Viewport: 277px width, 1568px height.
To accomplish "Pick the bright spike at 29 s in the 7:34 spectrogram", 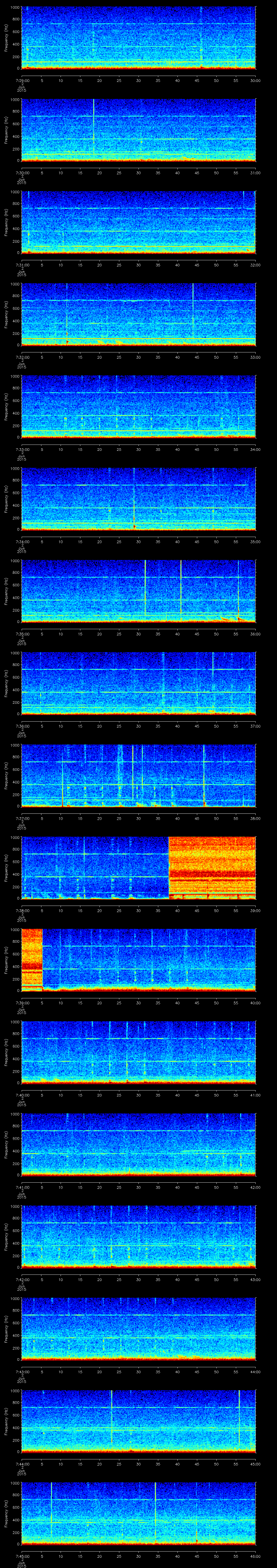I will point(134,498).
